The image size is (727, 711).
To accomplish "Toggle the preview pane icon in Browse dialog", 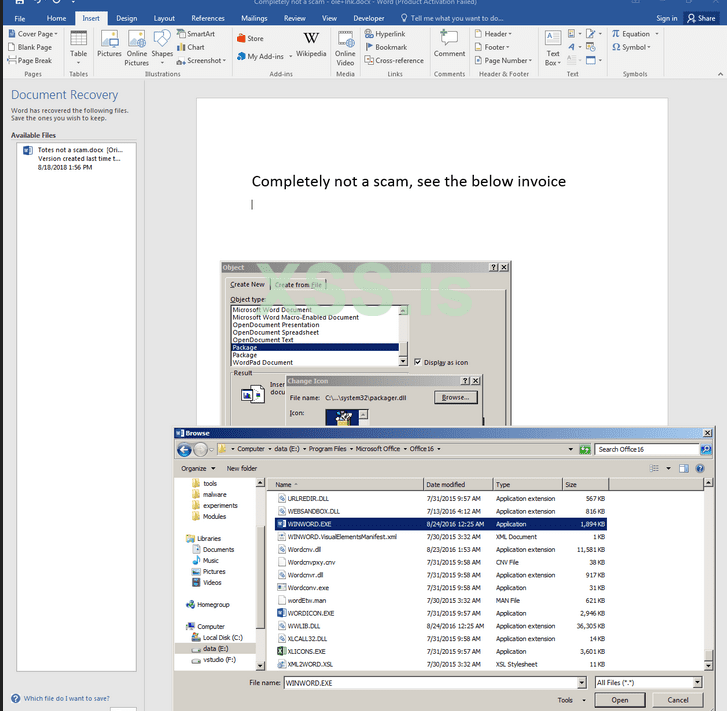I will point(683,468).
